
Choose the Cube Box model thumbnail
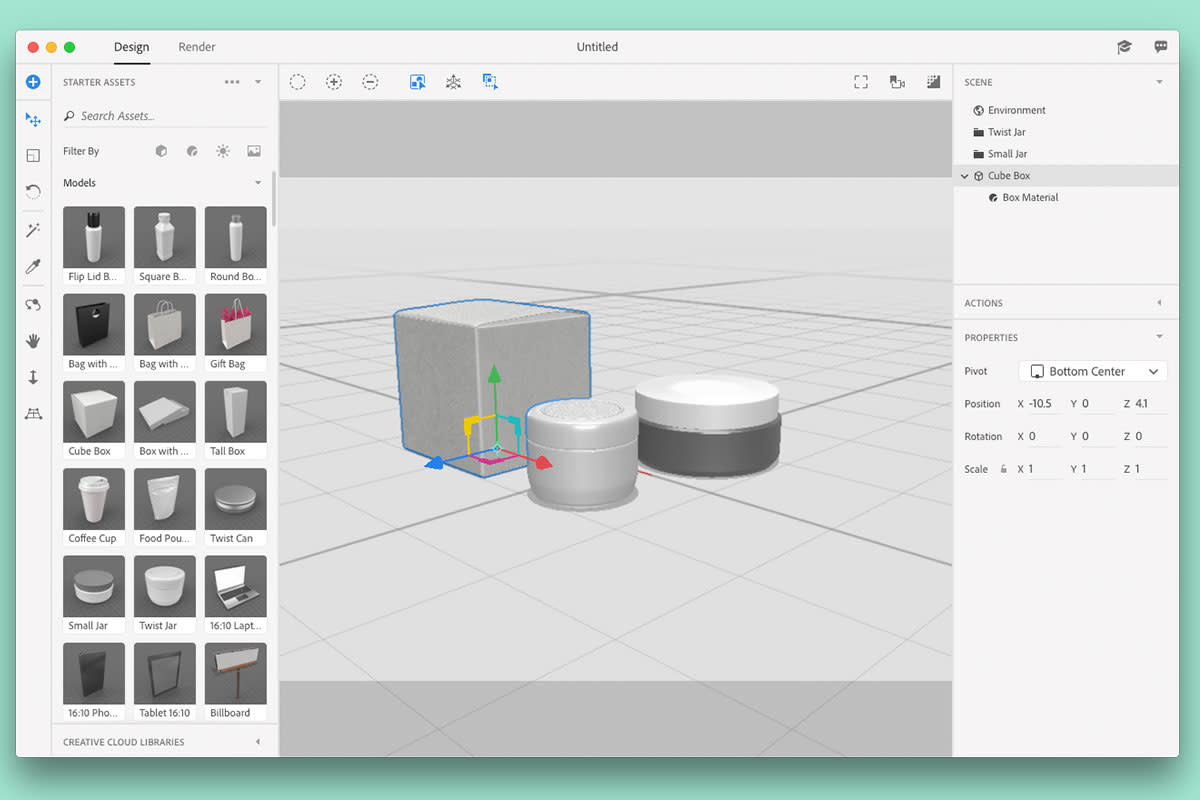click(x=94, y=412)
